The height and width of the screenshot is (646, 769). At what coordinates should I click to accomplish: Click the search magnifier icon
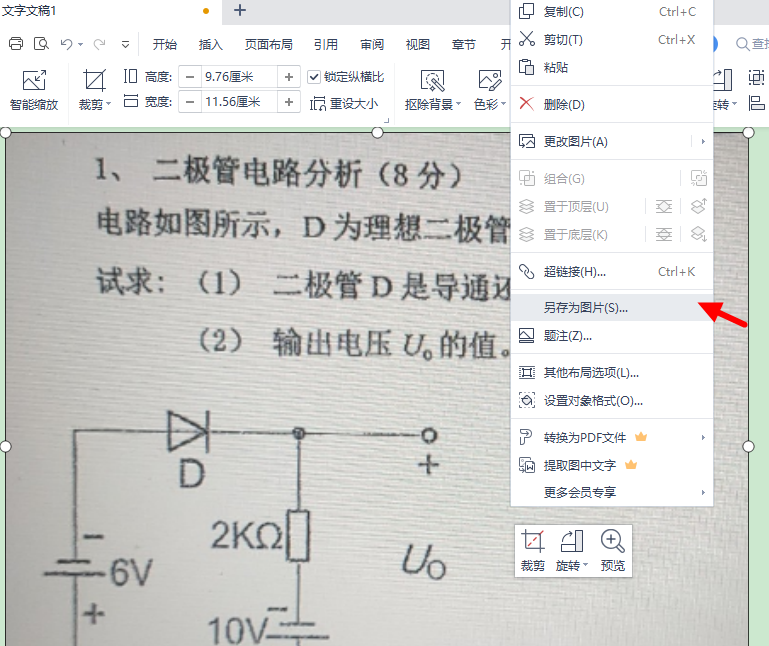(742, 44)
